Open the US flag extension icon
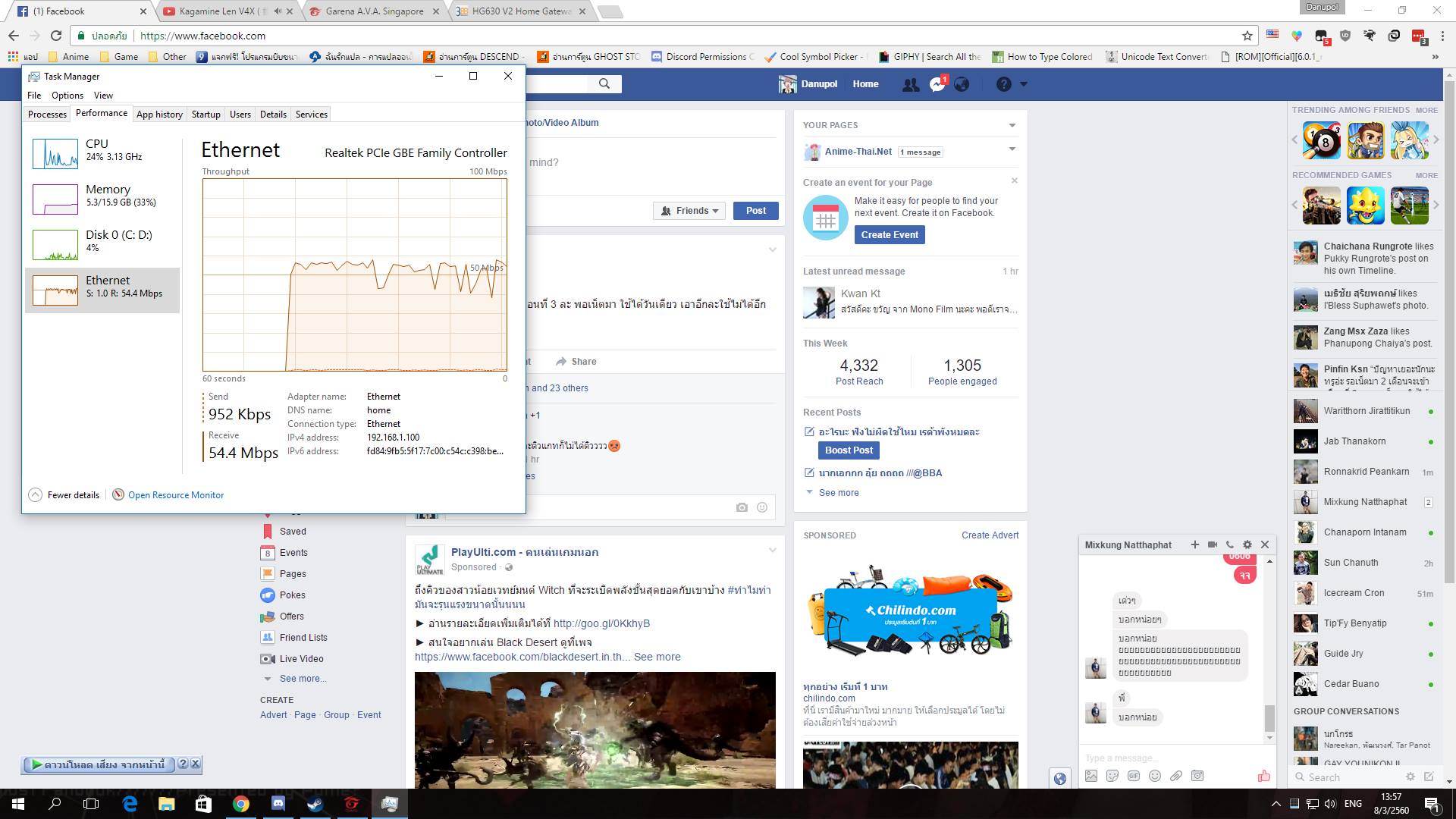 (x=1272, y=35)
